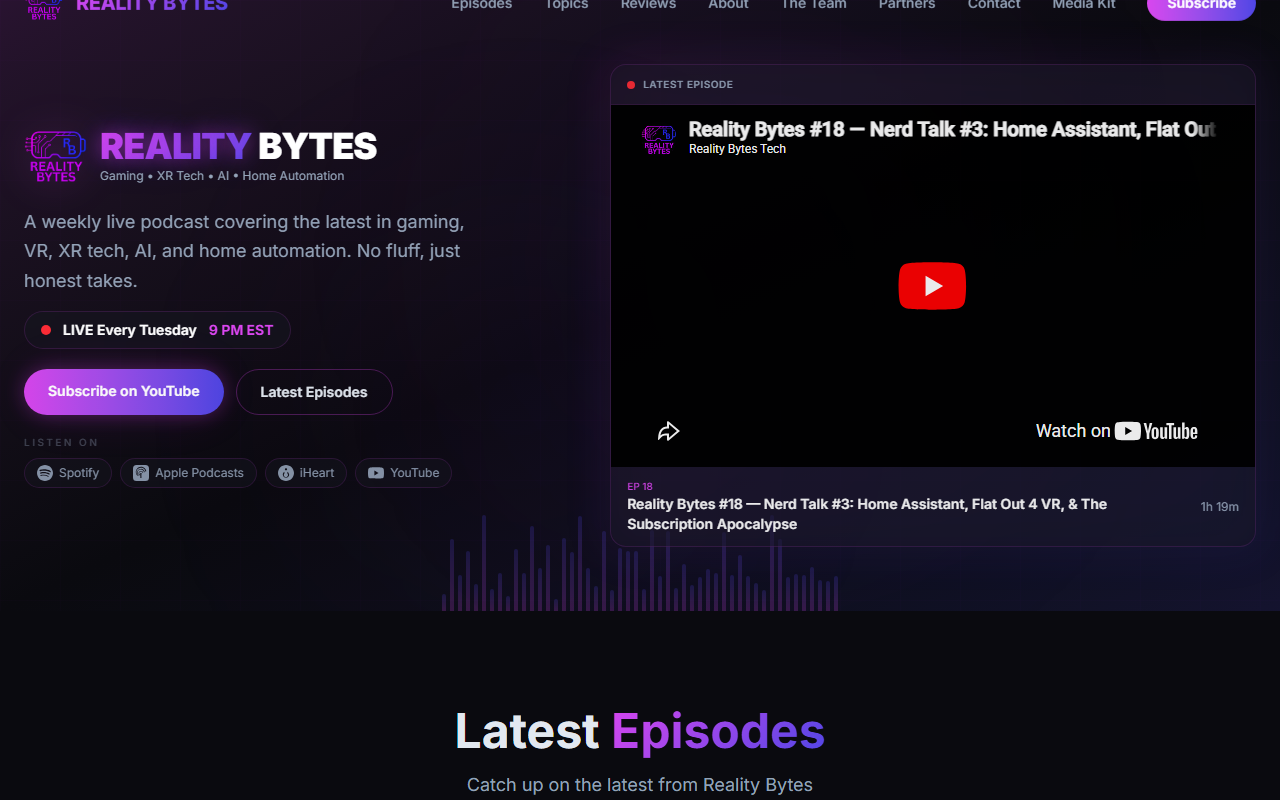Play the embedded YouTube video
This screenshot has width=1280, height=800.
coord(932,286)
